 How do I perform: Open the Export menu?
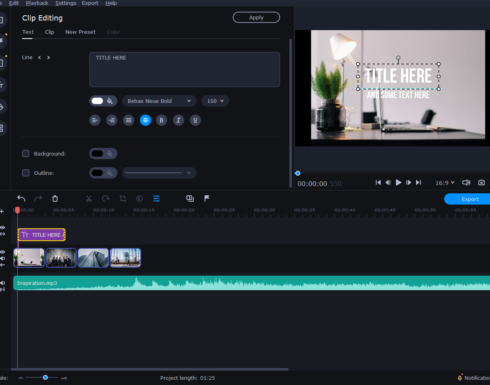(x=90, y=3)
